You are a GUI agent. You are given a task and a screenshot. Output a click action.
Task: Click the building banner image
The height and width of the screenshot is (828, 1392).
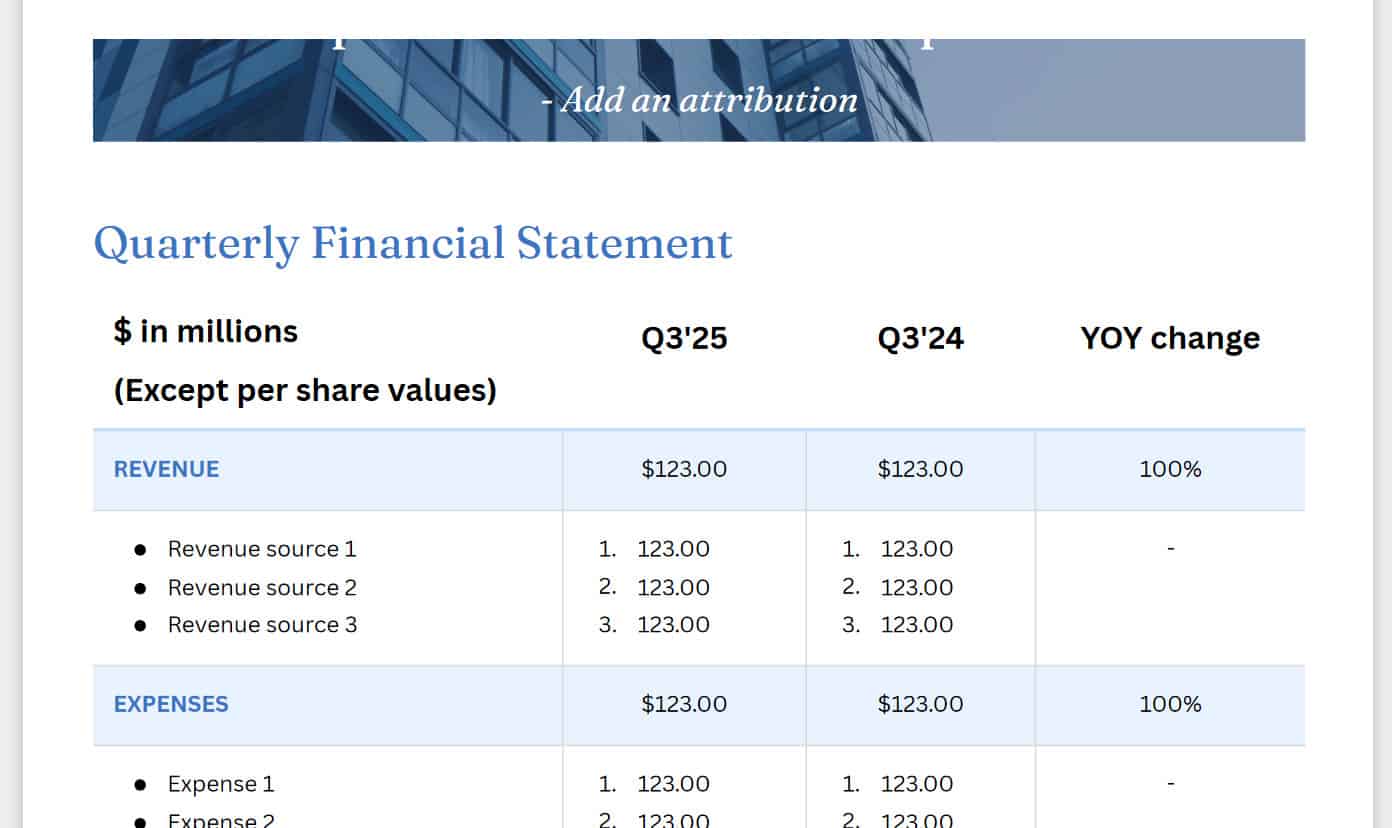699,90
